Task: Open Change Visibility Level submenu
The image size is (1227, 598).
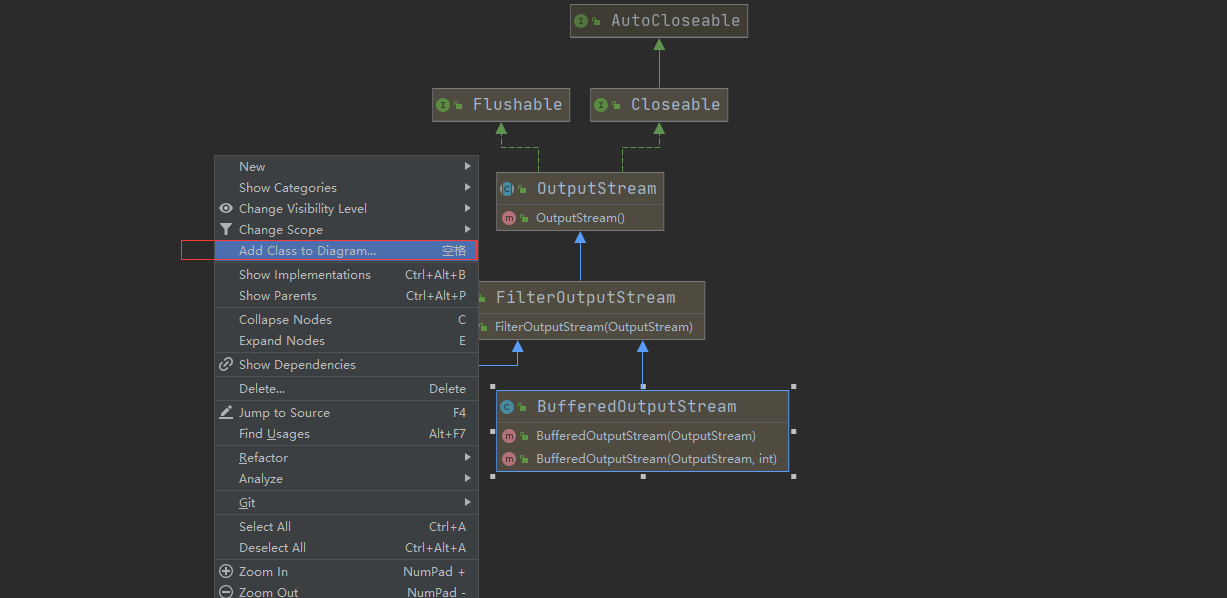Action: [346, 209]
